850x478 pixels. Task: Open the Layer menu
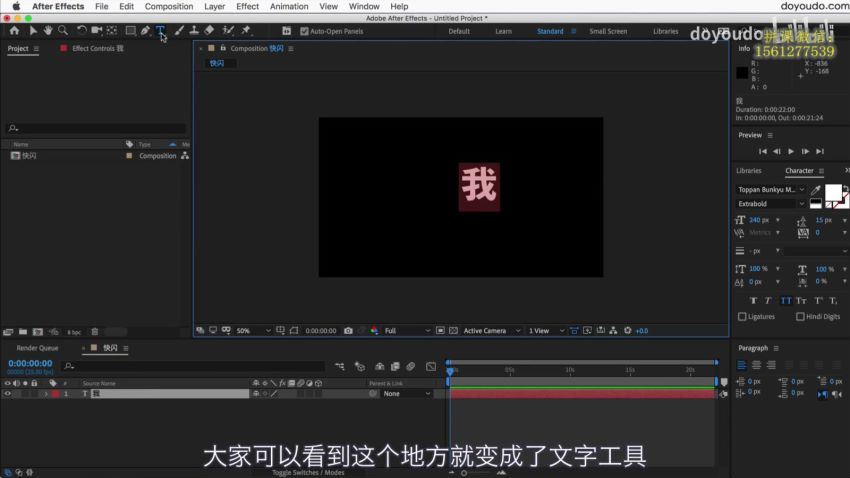pyautogui.click(x=215, y=7)
